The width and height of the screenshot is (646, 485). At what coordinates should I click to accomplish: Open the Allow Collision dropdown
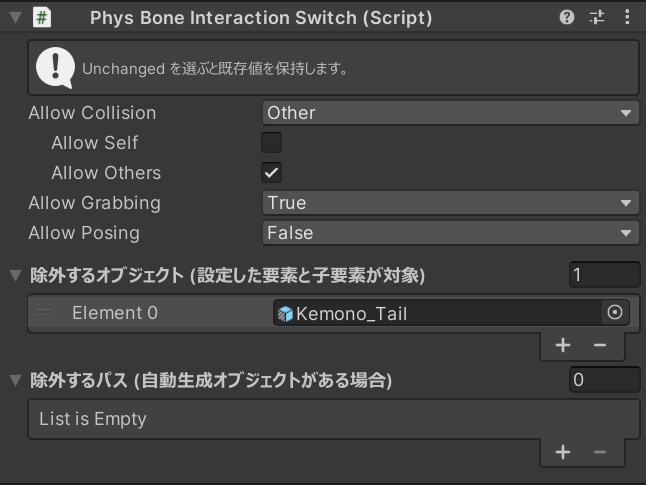tap(450, 113)
